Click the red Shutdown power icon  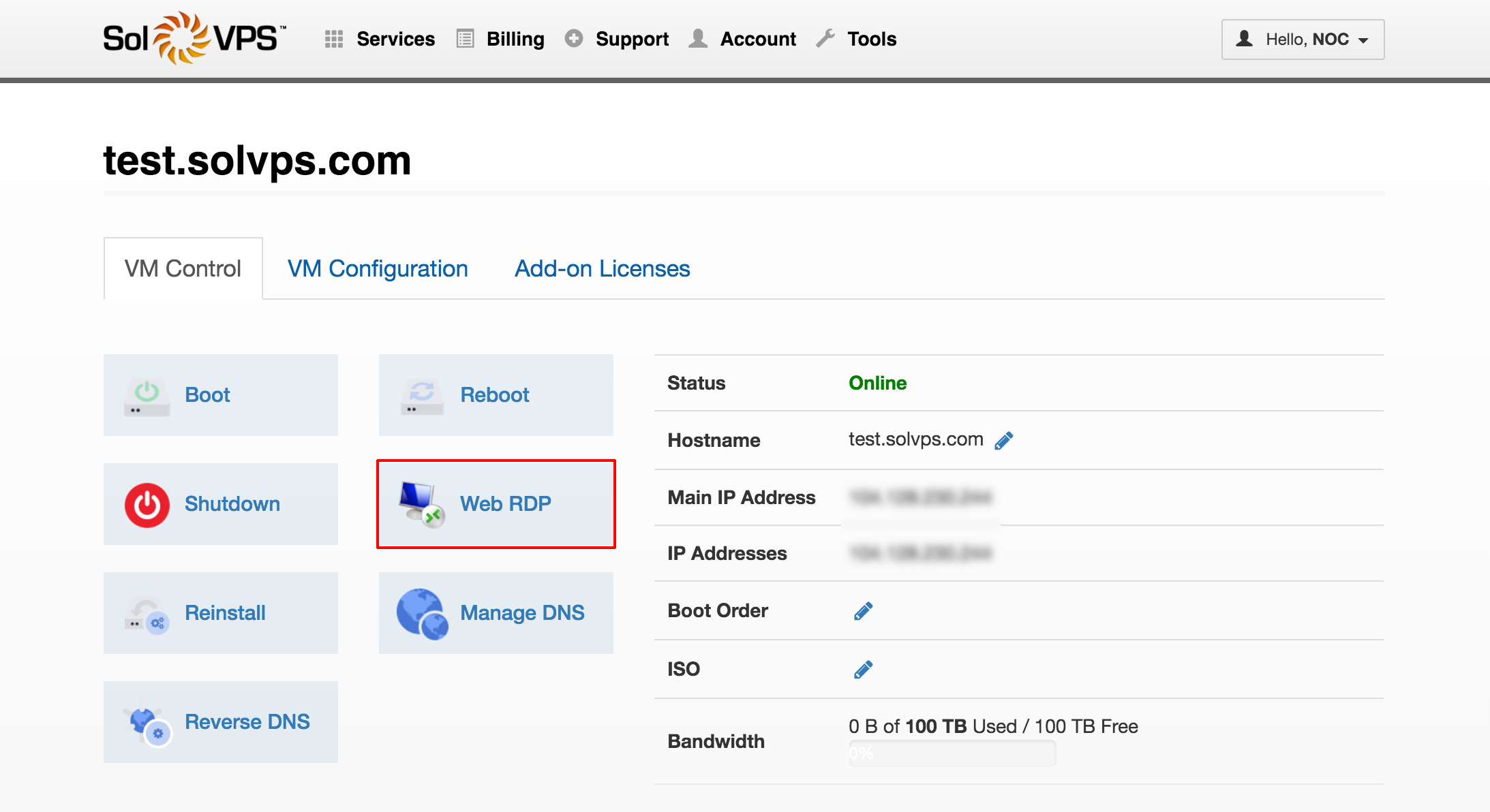(145, 504)
